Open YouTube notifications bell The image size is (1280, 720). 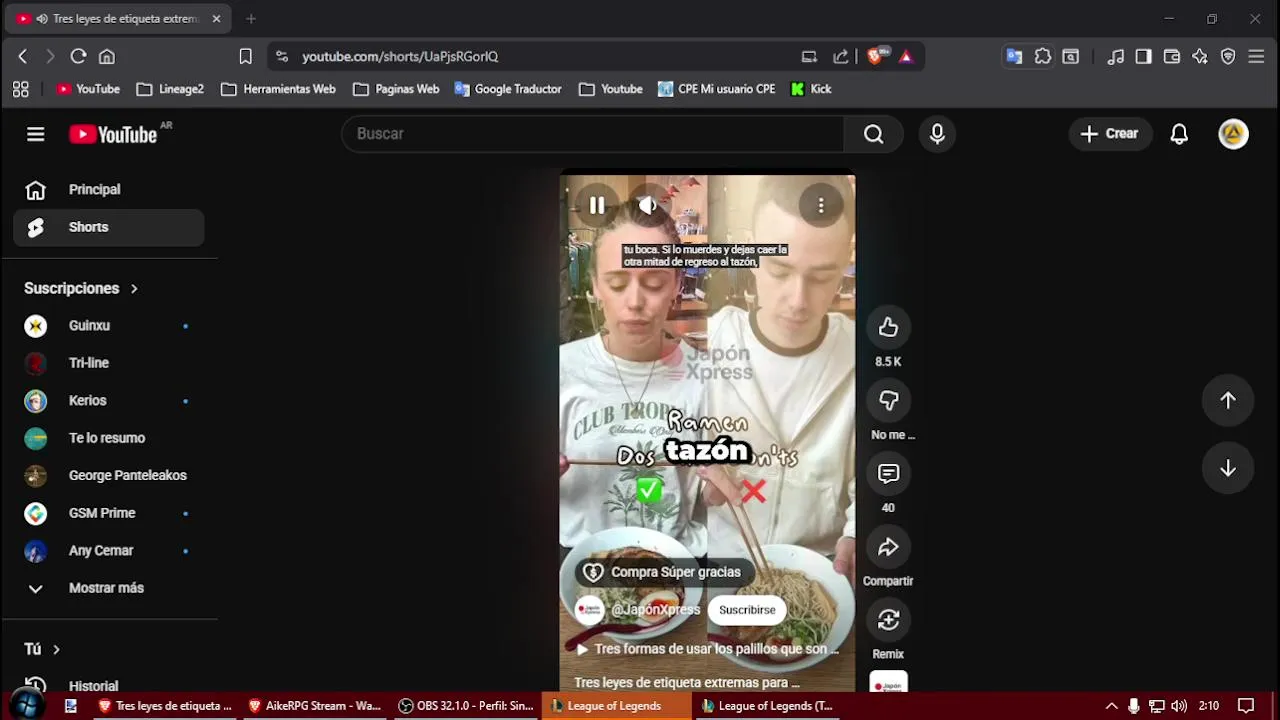point(1179,134)
